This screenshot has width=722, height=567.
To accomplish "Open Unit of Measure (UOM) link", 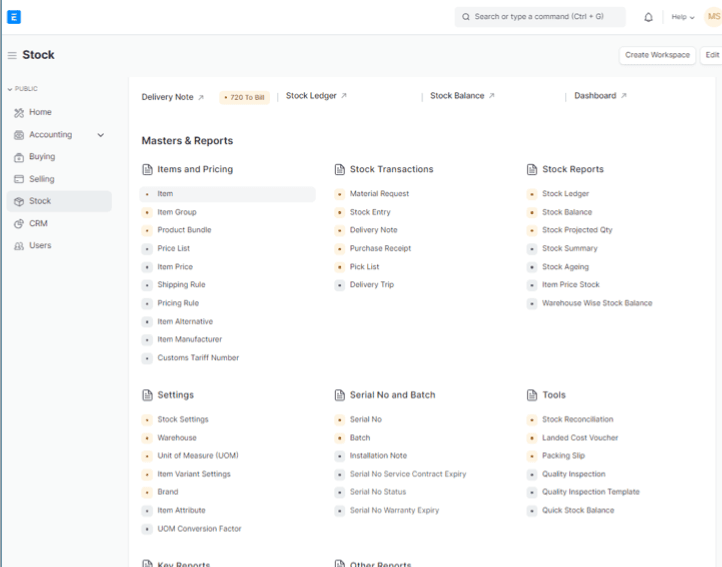I will [x=198, y=456].
